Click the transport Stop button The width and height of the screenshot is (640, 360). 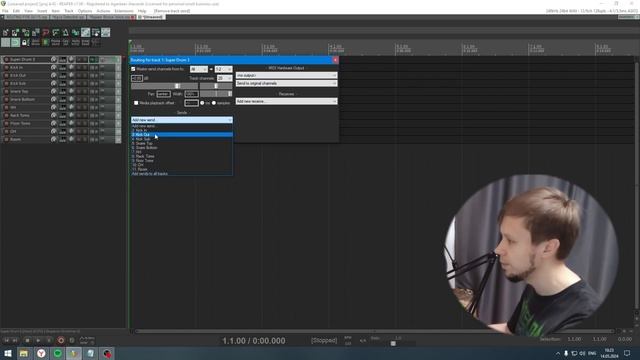27,340
